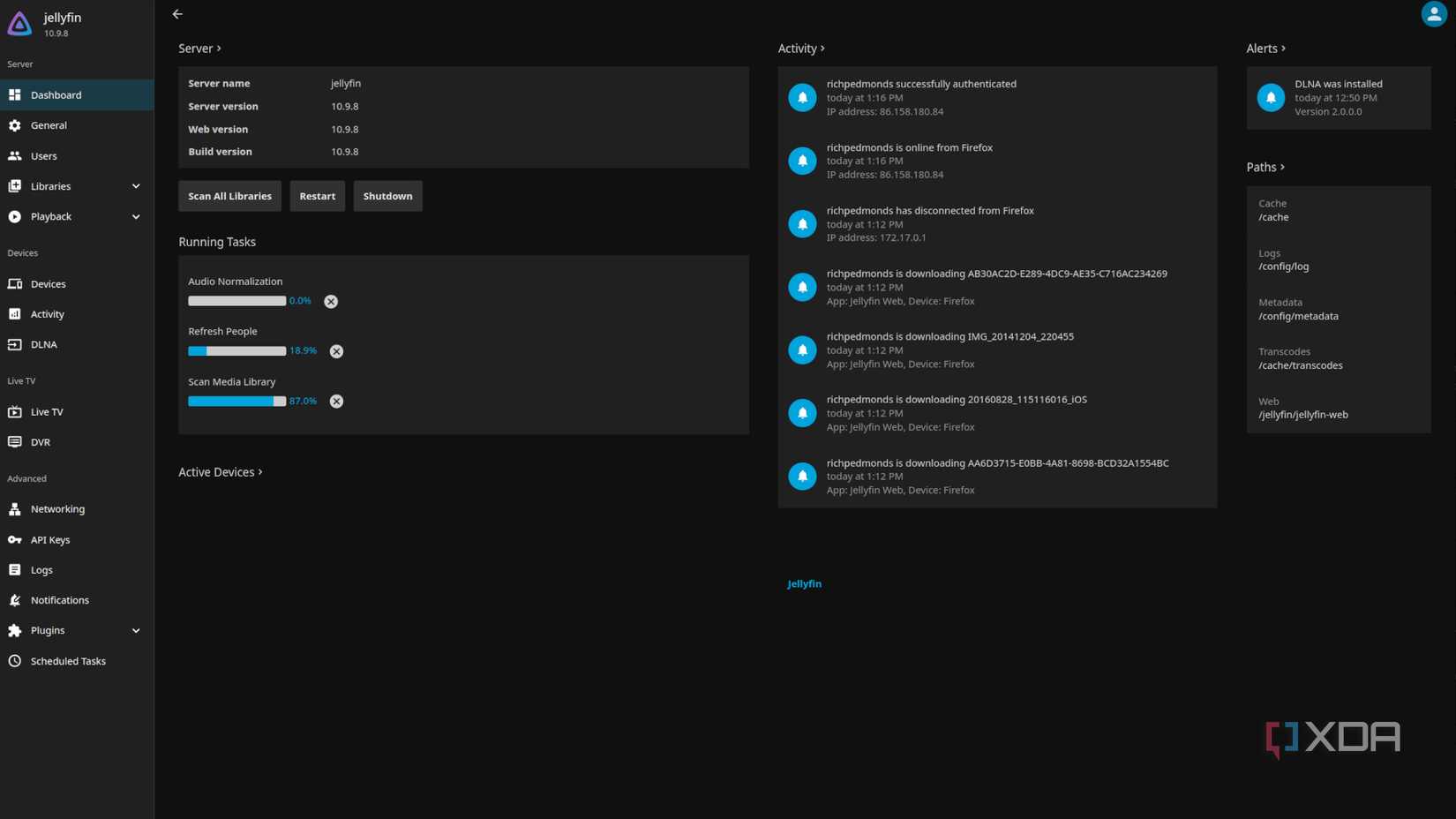Open the Active Devices section heading
1456x819 pixels.
(221, 472)
